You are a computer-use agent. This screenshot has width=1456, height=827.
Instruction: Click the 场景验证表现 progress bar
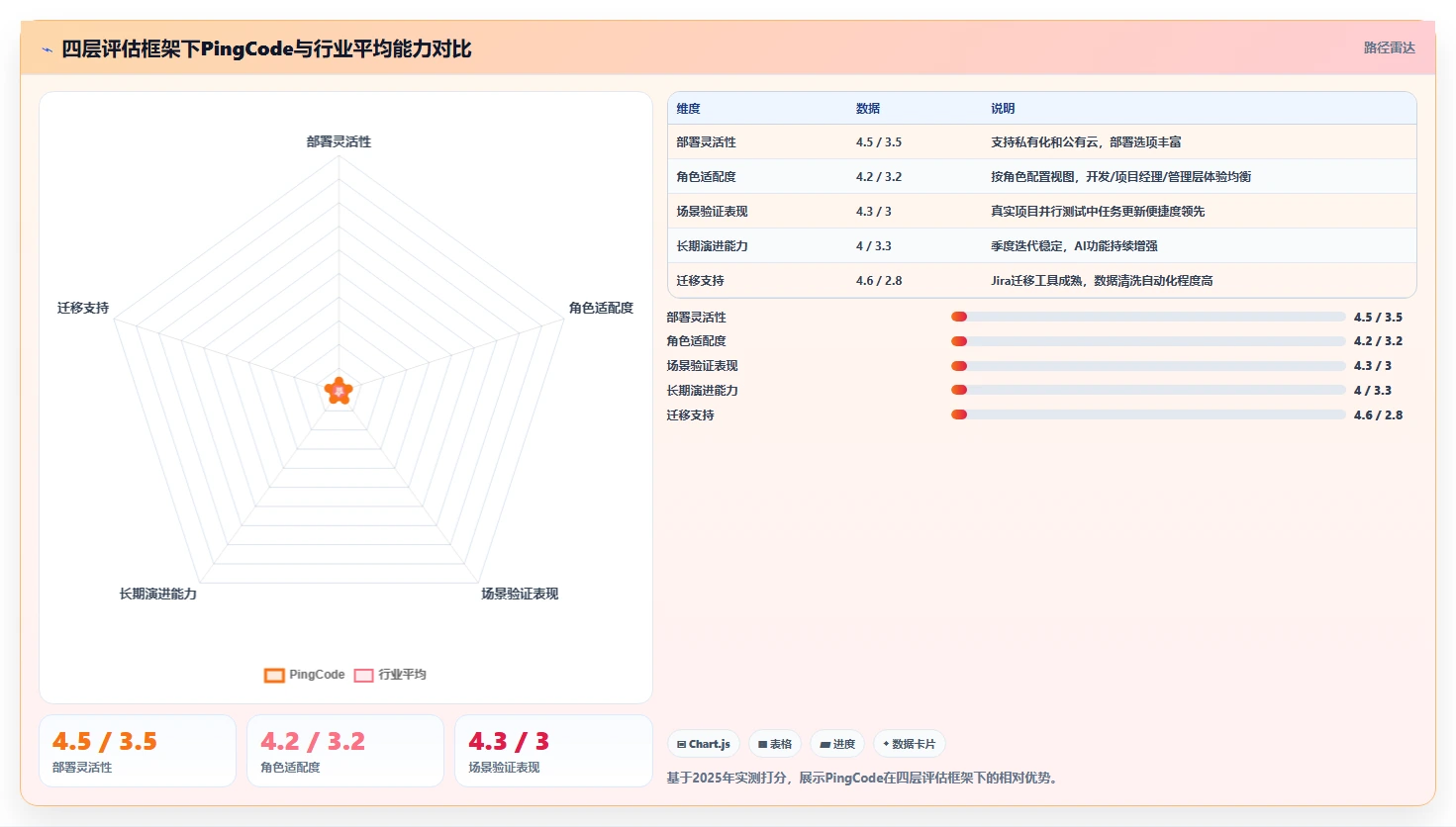click(1148, 366)
